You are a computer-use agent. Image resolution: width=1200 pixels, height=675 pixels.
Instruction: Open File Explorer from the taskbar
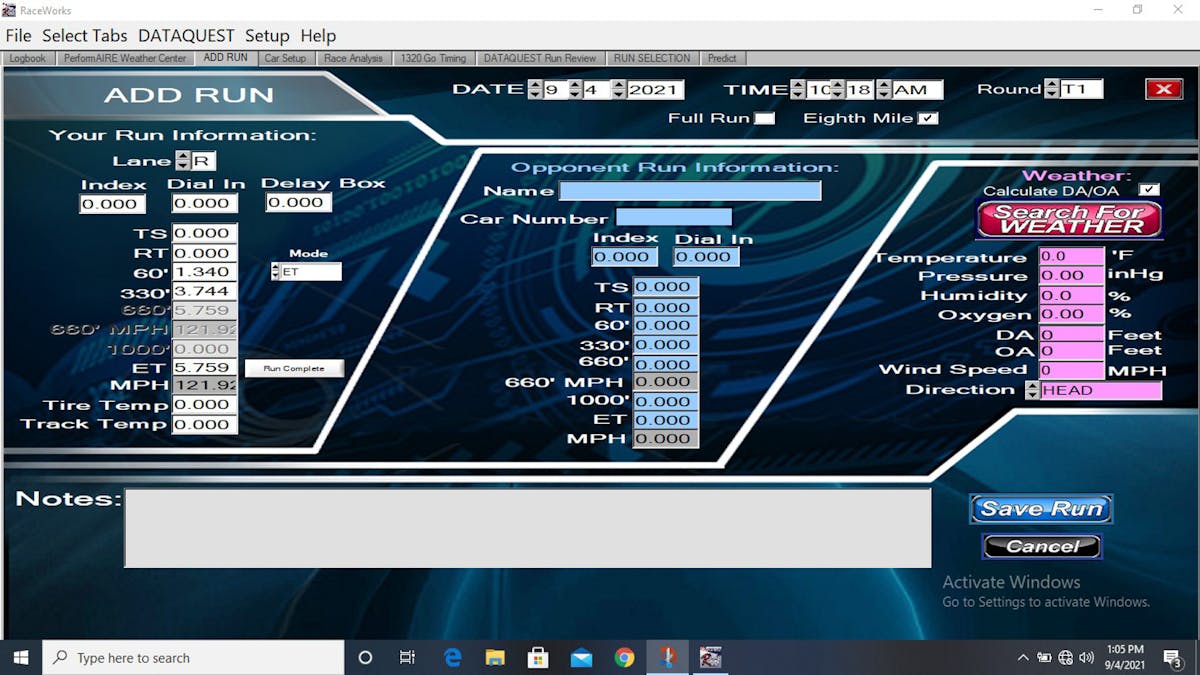[x=495, y=657]
